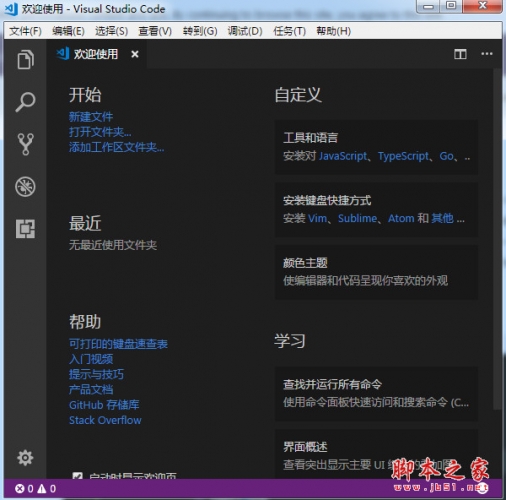The width and height of the screenshot is (506, 500).
Task: Open the 查找并运行所有命令 card
Action: click(x=376, y=394)
